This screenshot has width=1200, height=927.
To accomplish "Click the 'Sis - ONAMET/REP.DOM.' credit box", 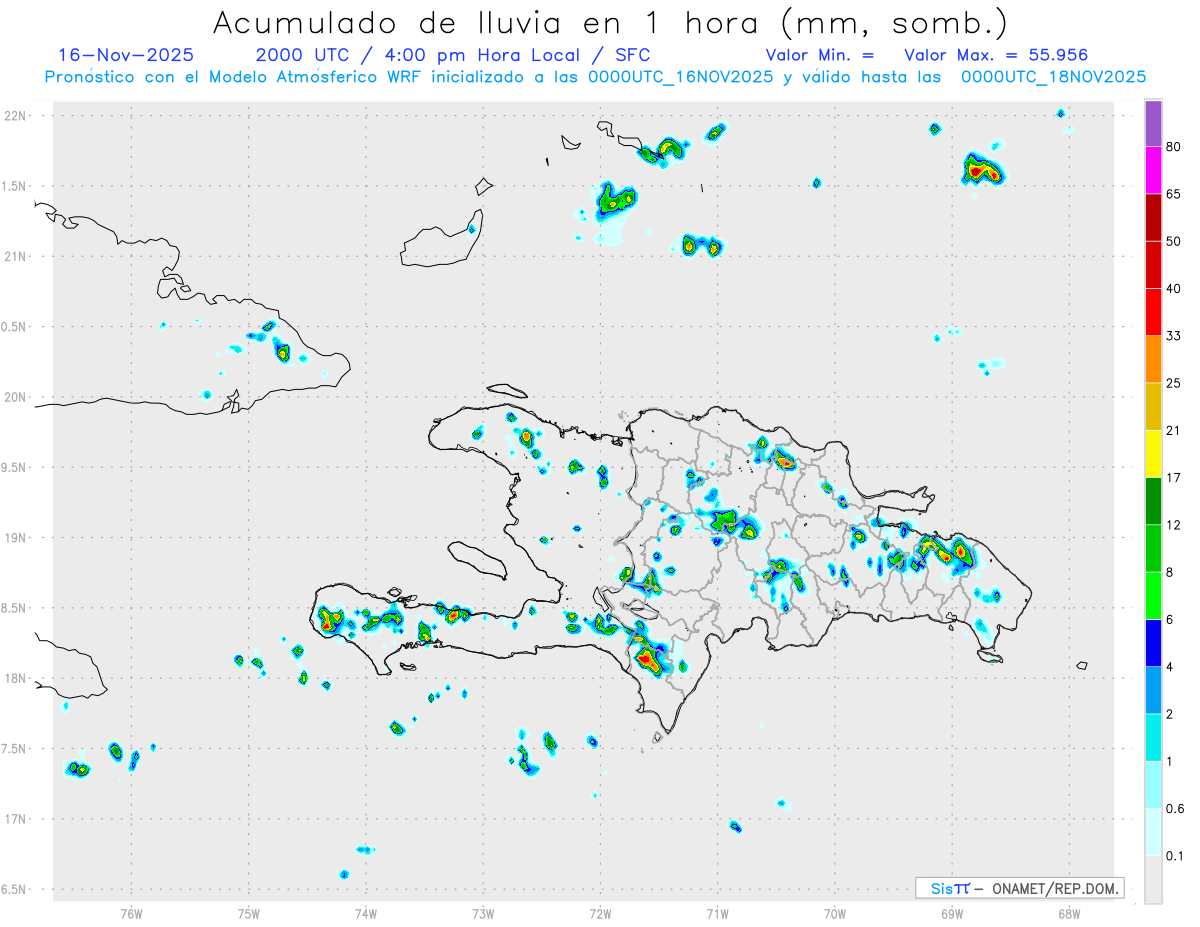I will click(x=1019, y=888).
